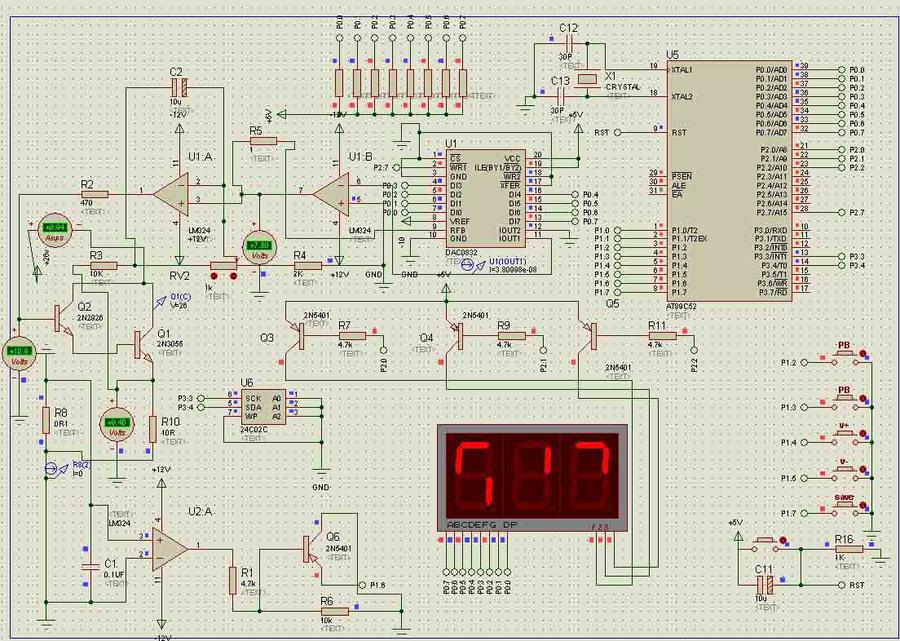Click RST terminal beside capacitor C11
900x641 pixels.
[841, 585]
